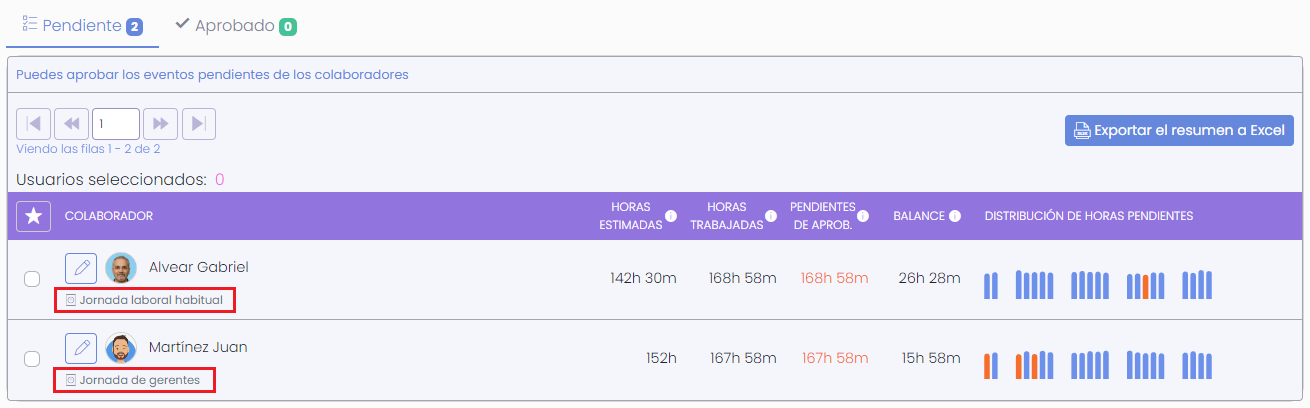Show info icon for Pendientes de Aprob.

pos(862,216)
